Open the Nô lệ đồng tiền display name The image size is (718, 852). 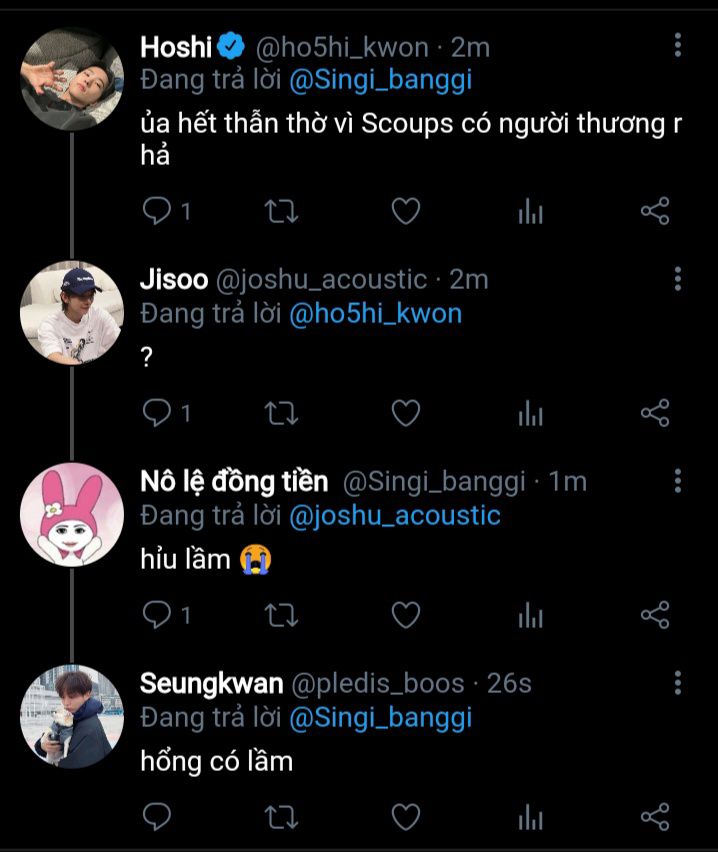[234, 482]
